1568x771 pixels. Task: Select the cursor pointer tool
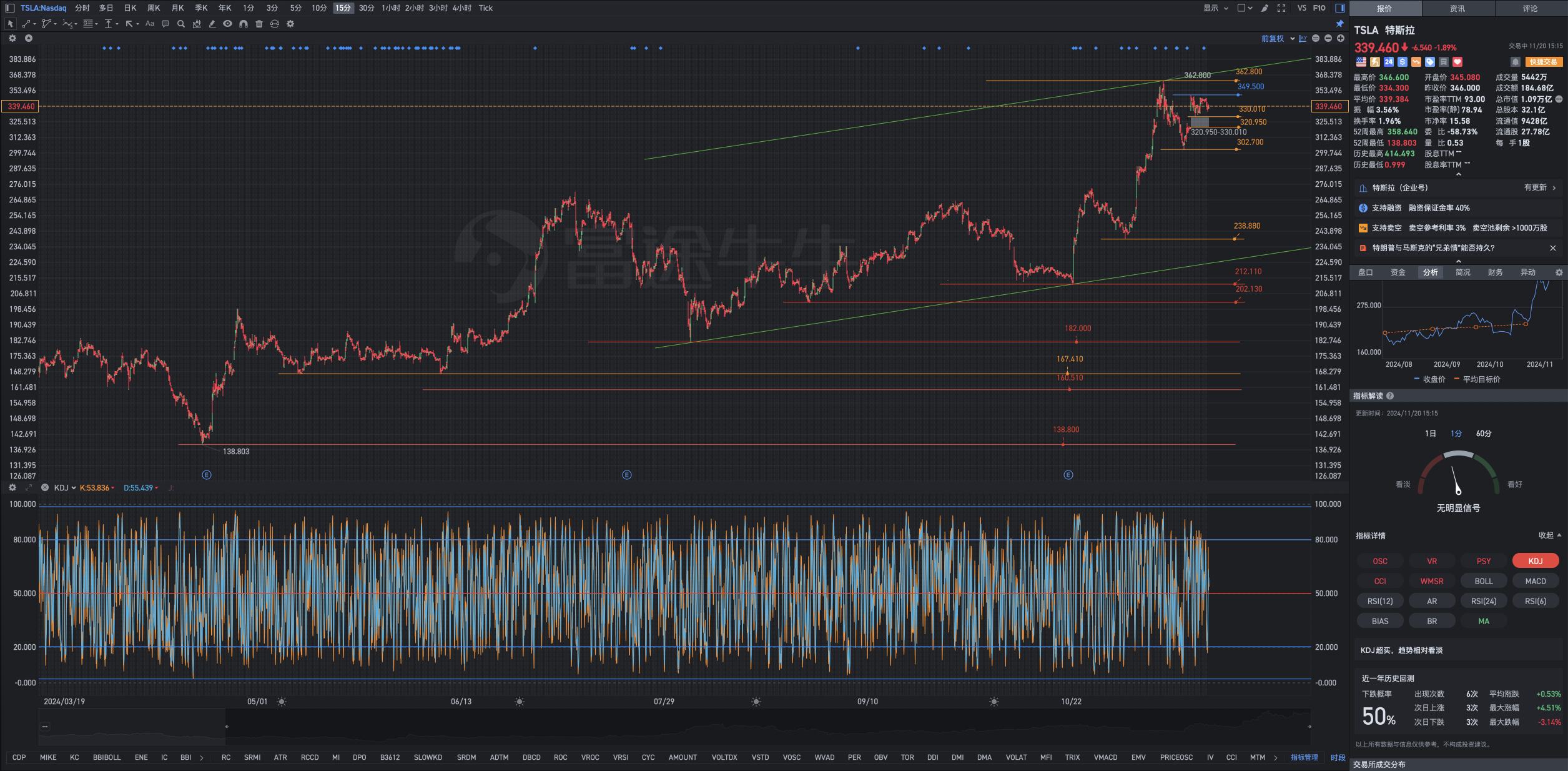[x=10, y=24]
